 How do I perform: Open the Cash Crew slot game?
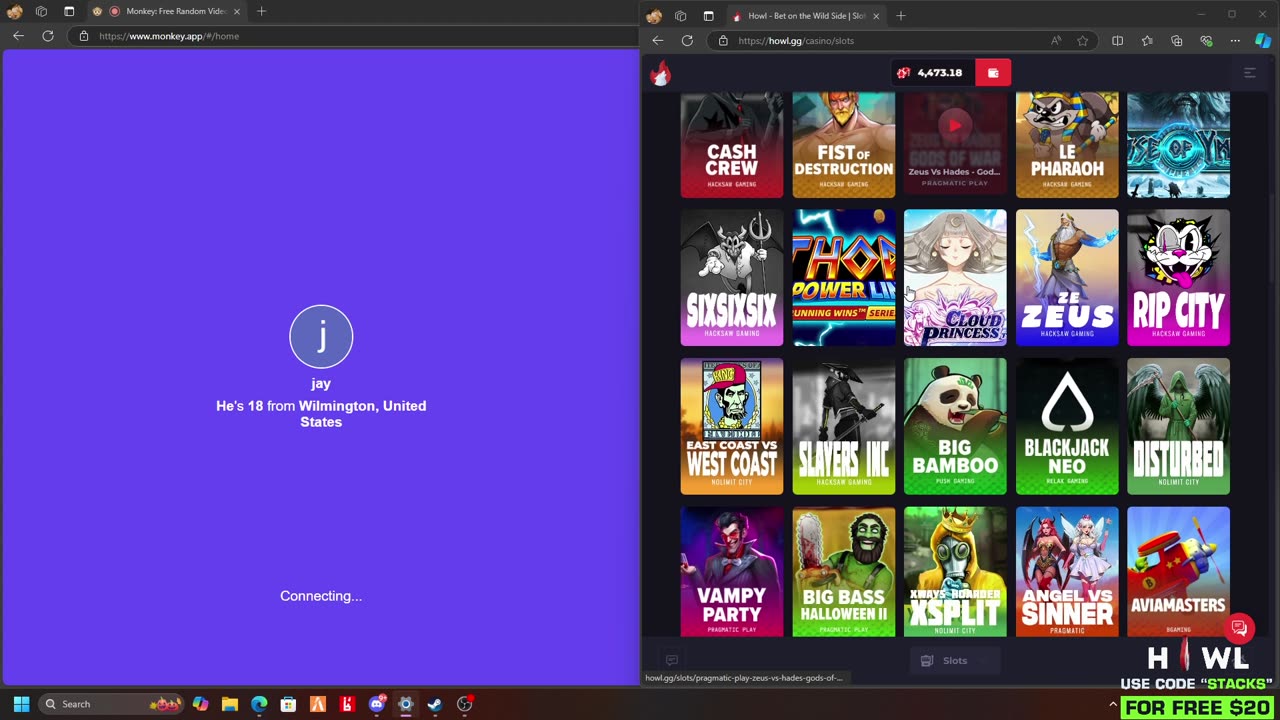point(732,145)
